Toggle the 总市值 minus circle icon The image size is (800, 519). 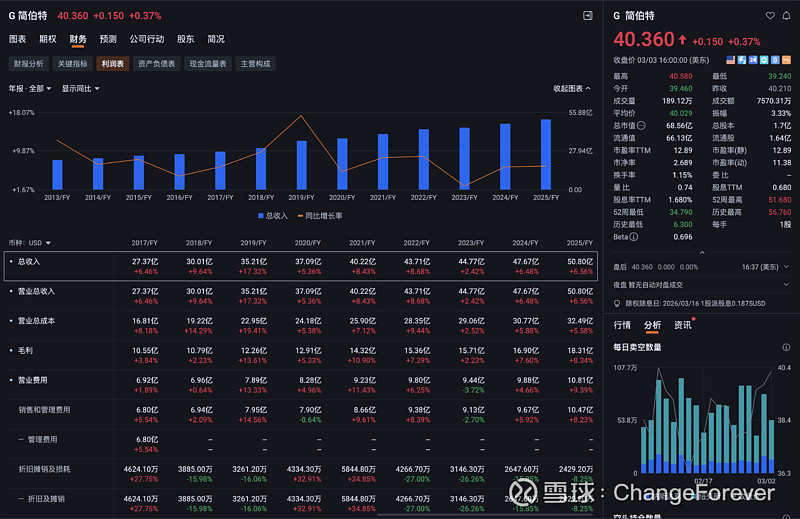click(641, 126)
